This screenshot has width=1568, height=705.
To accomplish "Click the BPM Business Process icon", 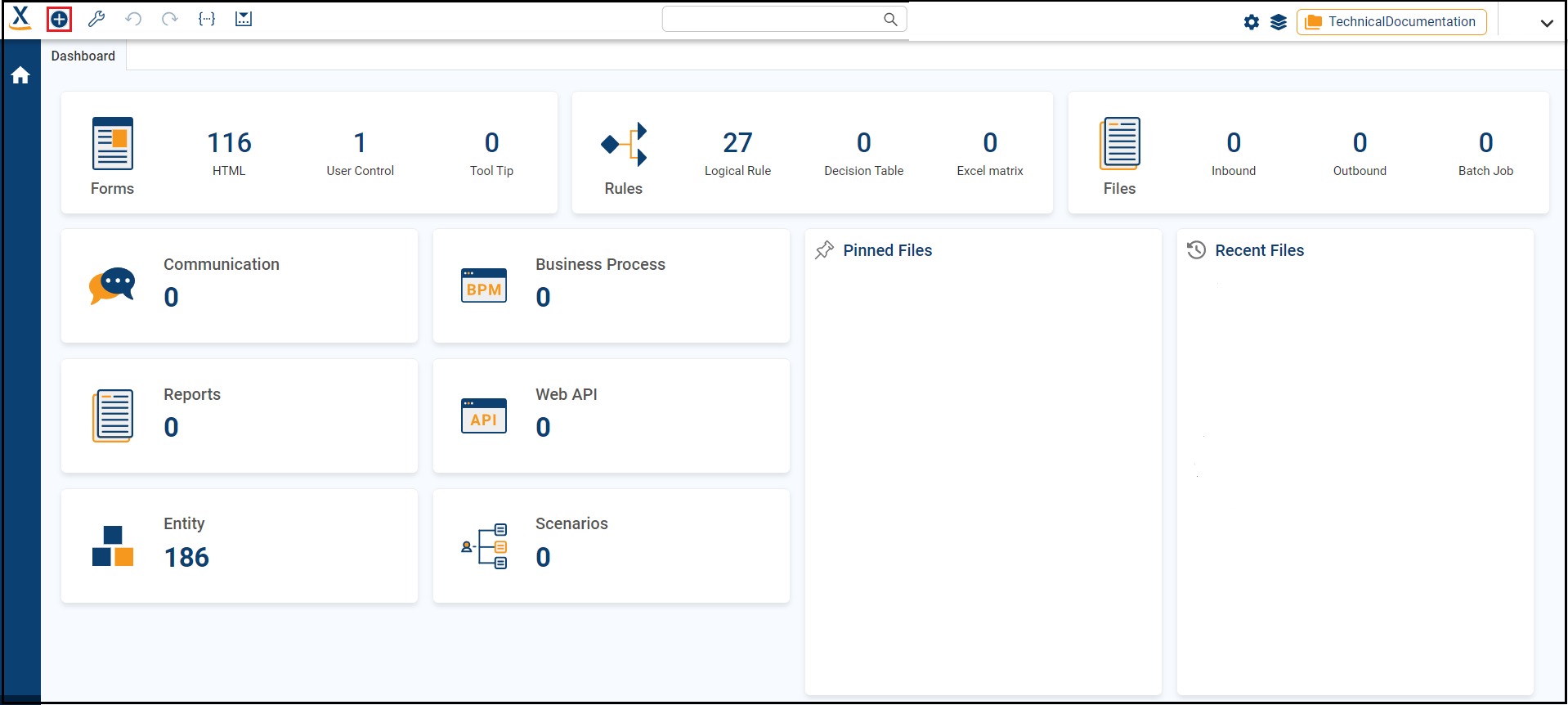I will point(484,285).
